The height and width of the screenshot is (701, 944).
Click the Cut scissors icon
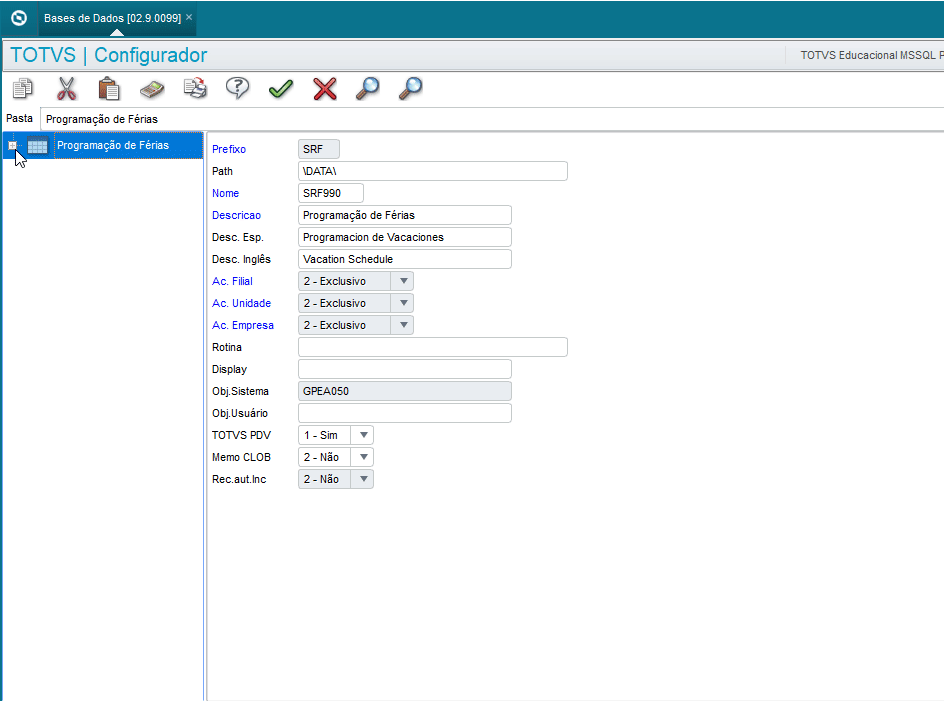pyautogui.click(x=66, y=89)
